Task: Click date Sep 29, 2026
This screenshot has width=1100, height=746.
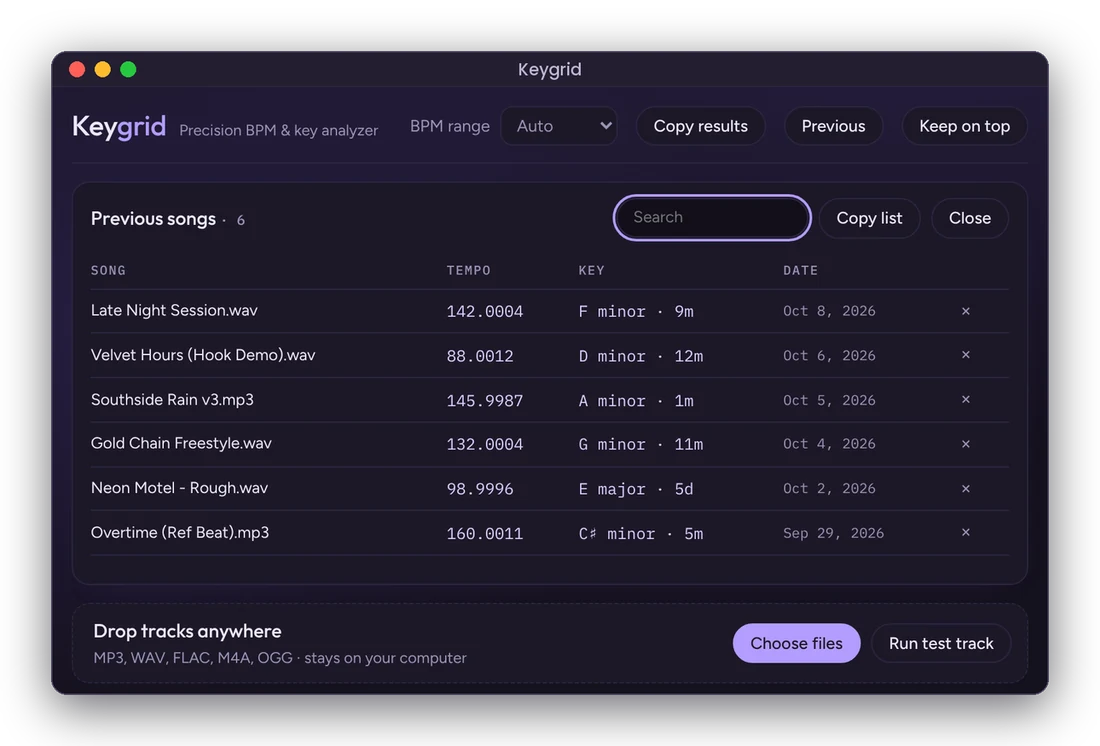Action: 833,533
